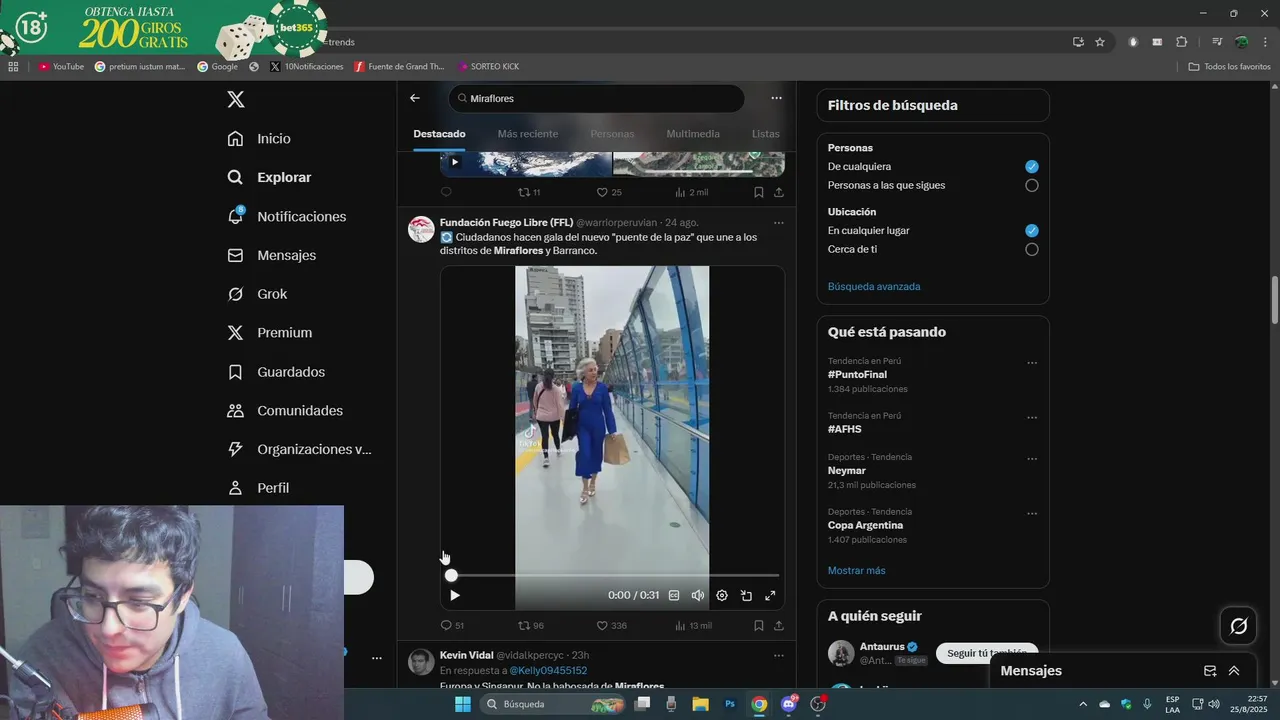Switch to the Destacado tab
The height and width of the screenshot is (720, 1280).
tap(439, 134)
